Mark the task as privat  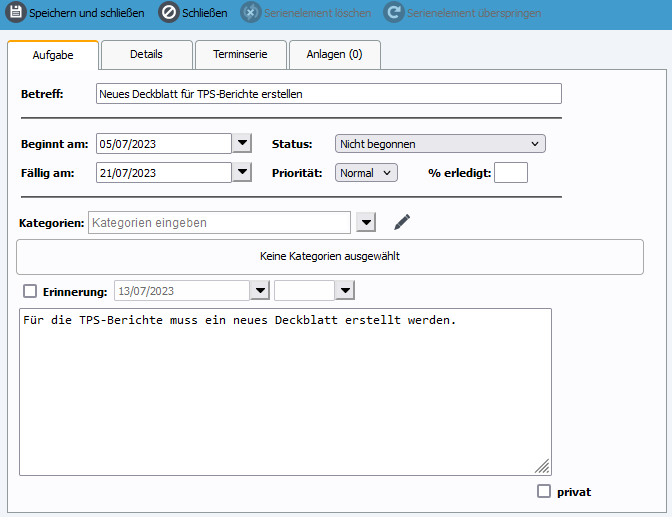click(544, 491)
